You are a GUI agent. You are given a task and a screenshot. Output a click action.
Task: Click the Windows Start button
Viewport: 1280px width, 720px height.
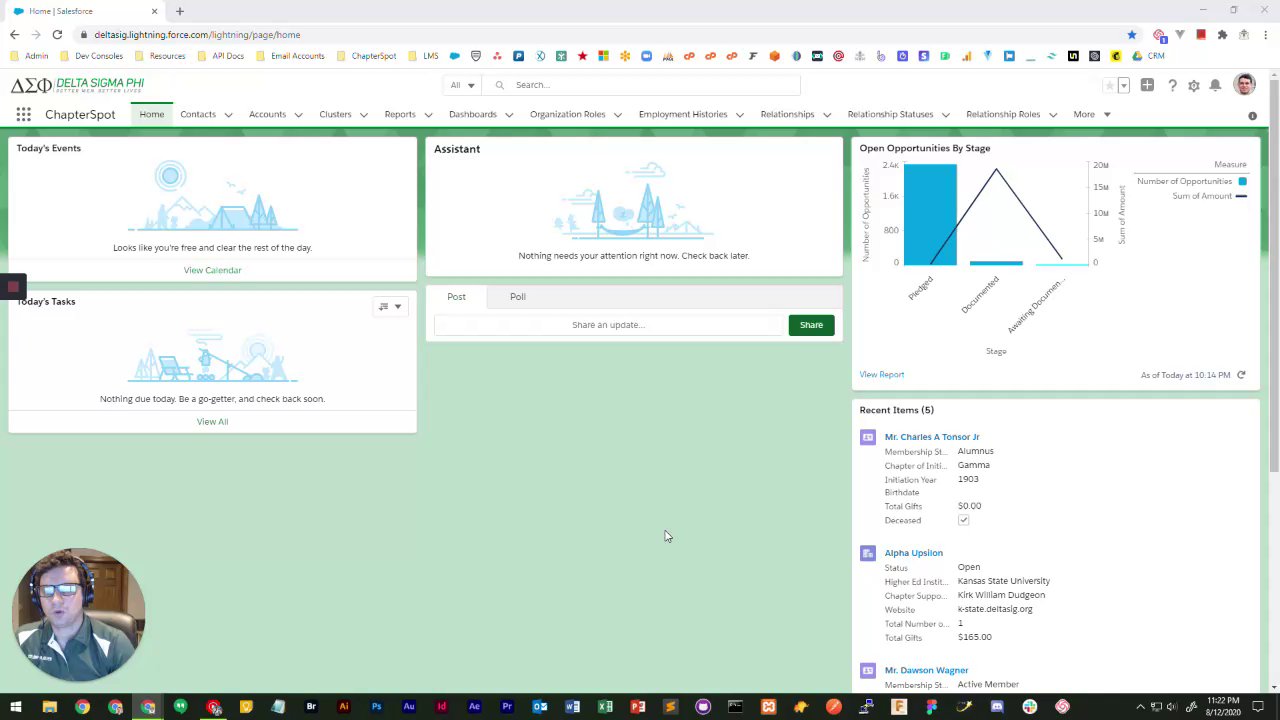16,707
